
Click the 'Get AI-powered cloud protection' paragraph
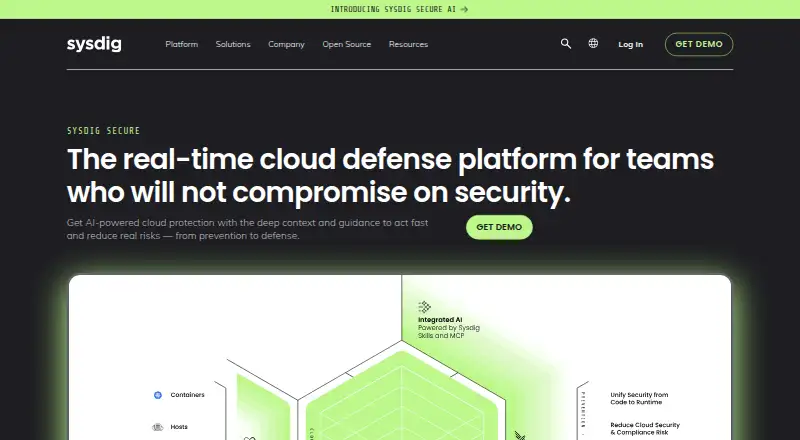(247, 229)
